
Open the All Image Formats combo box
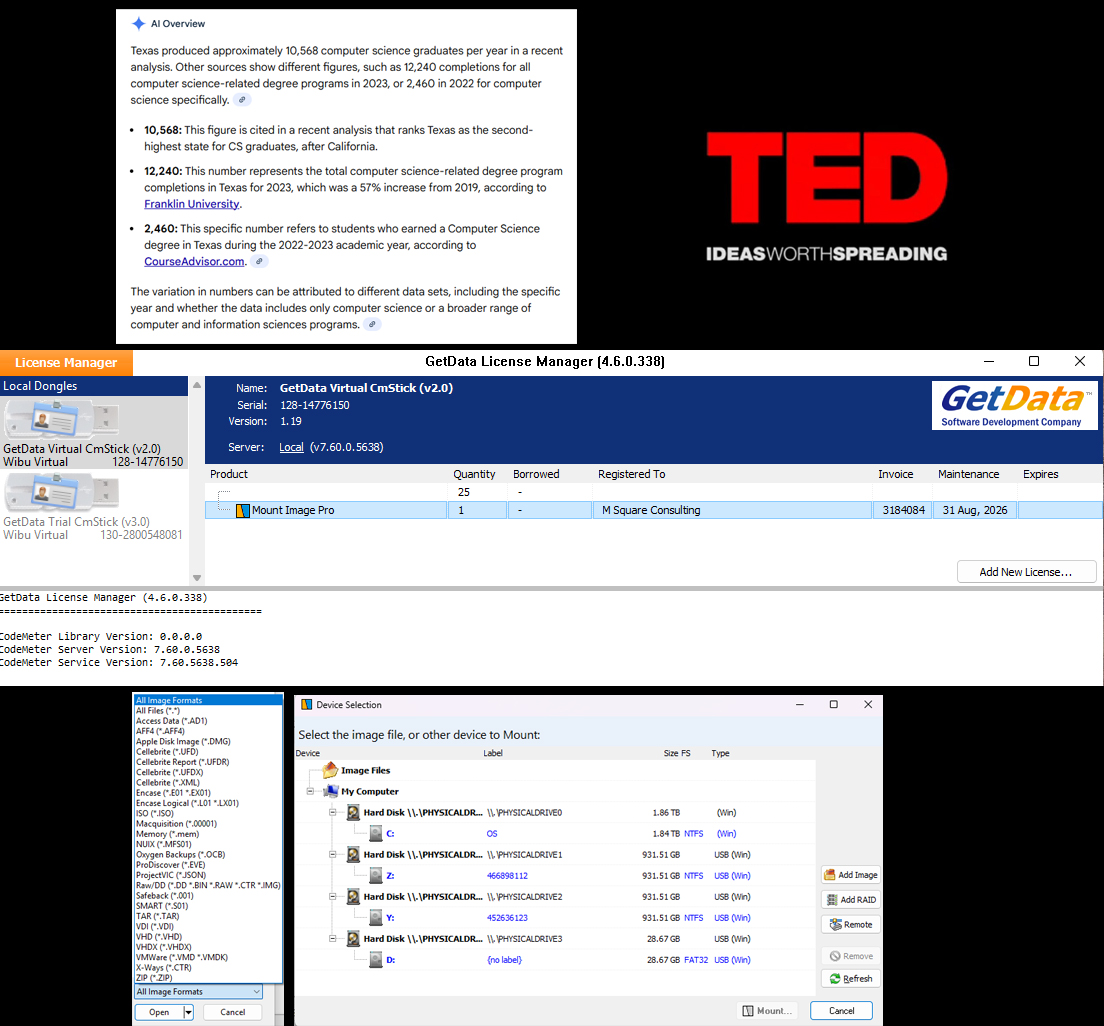click(198, 992)
